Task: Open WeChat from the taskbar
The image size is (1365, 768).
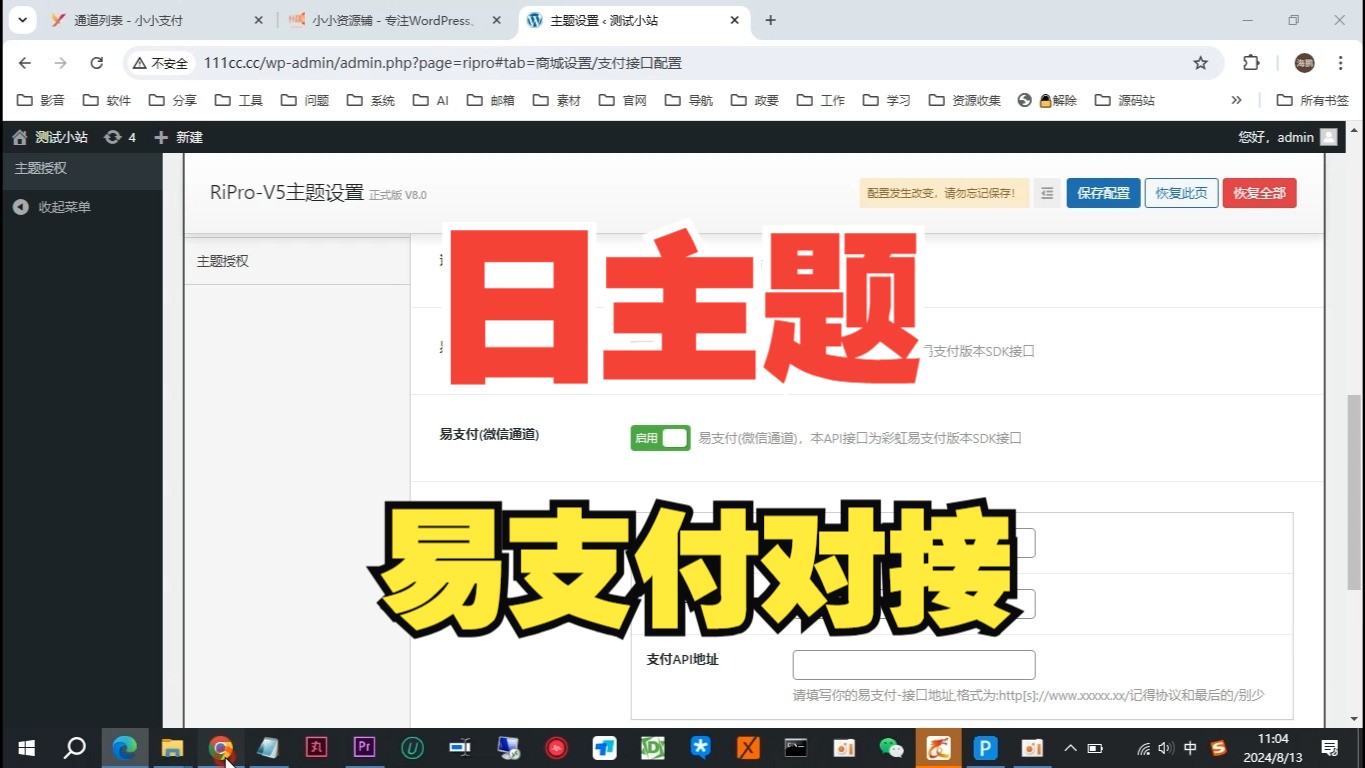Action: point(890,747)
